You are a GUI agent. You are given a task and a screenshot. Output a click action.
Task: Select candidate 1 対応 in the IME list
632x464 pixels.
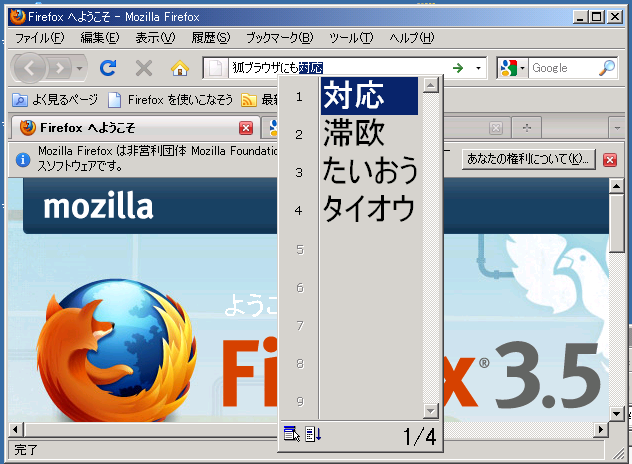point(370,96)
